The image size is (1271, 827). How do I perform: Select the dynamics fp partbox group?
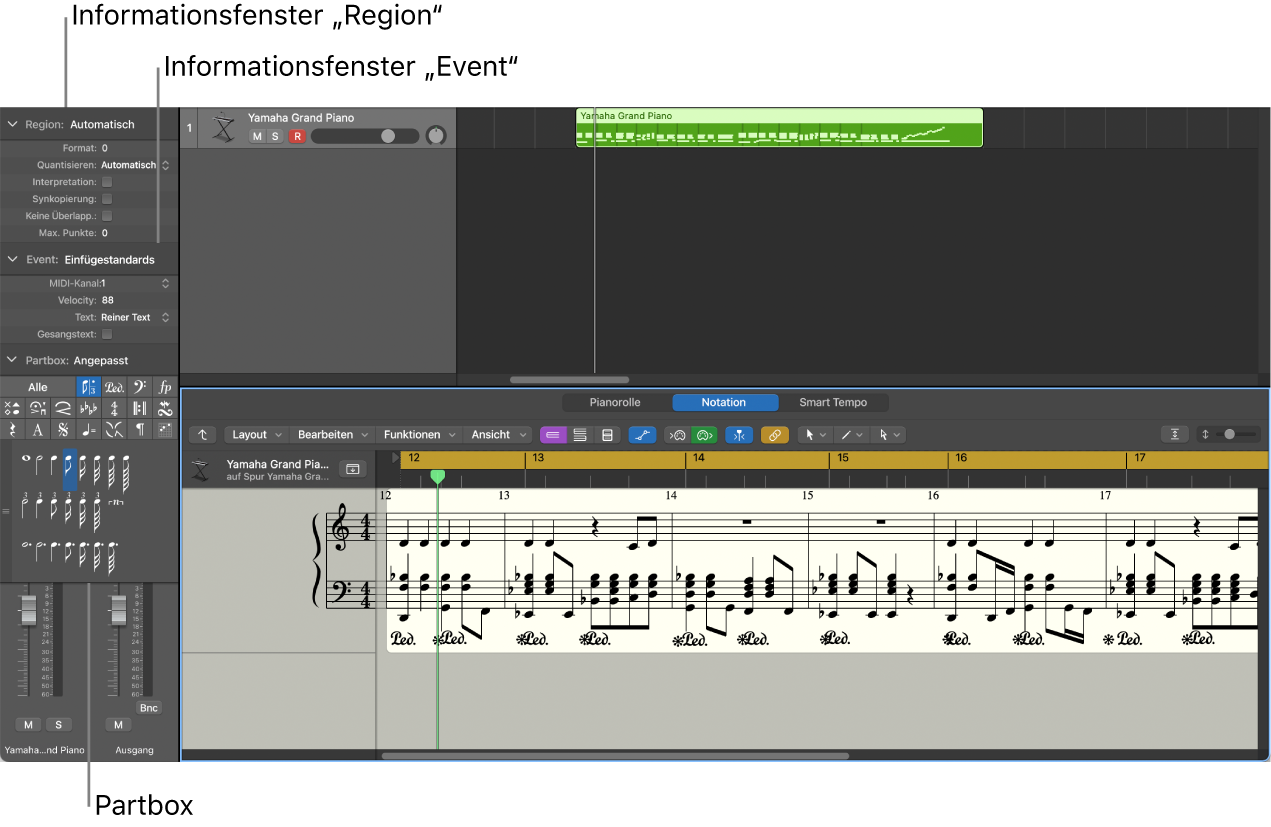tap(165, 387)
